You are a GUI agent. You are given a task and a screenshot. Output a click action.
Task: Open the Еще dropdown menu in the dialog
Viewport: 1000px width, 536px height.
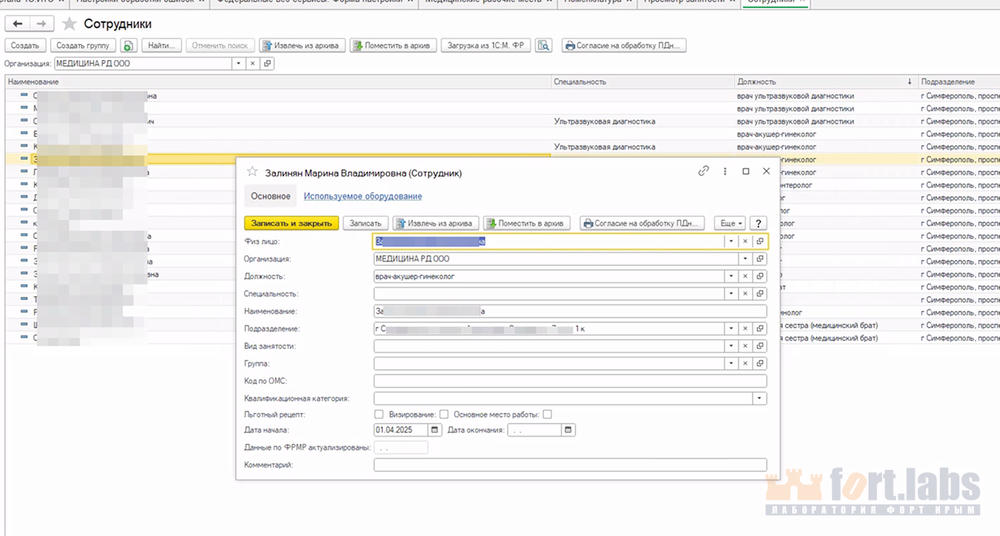pyautogui.click(x=730, y=223)
